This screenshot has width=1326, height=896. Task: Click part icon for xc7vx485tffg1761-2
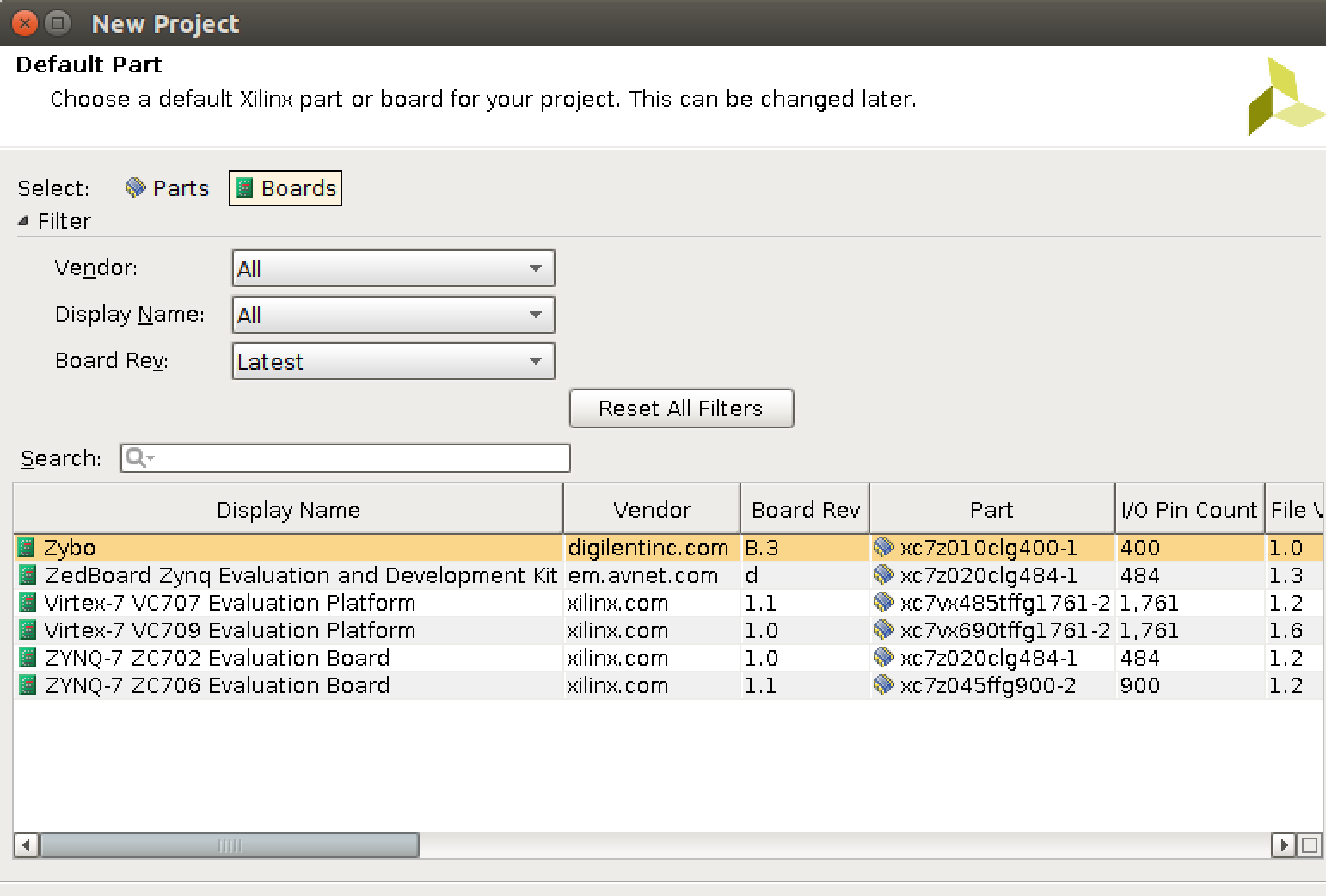coord(884,602)
